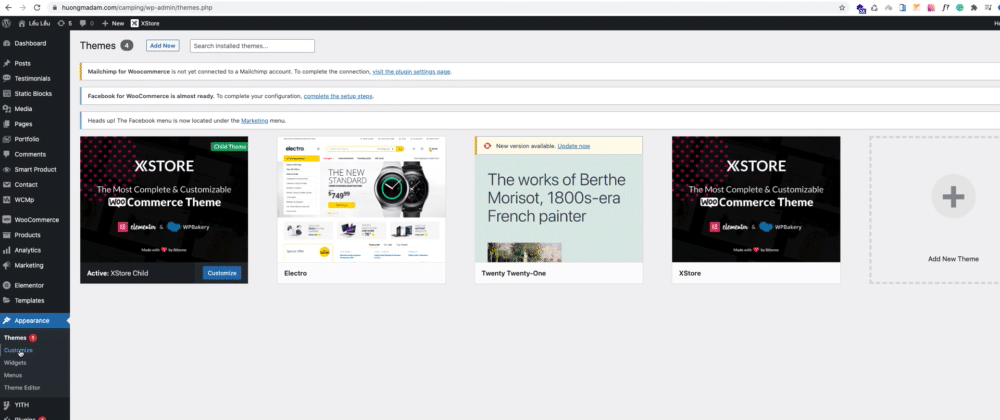
Task: Click the plus icon on Add New Theme
Action: (x=953, y=197)
